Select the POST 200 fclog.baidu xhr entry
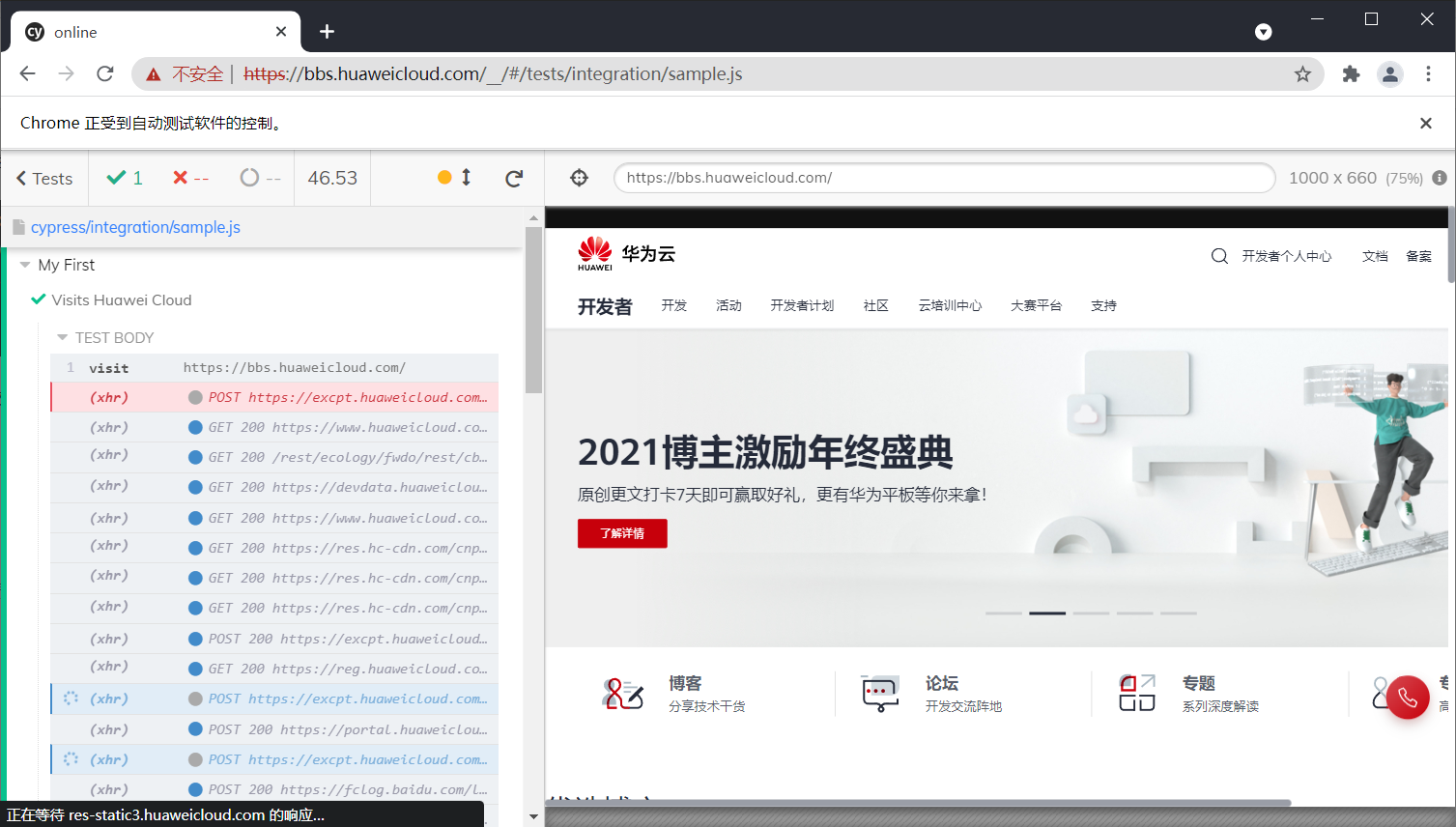The width and height of the screenshot is (1456, 827). pos(274,789)
